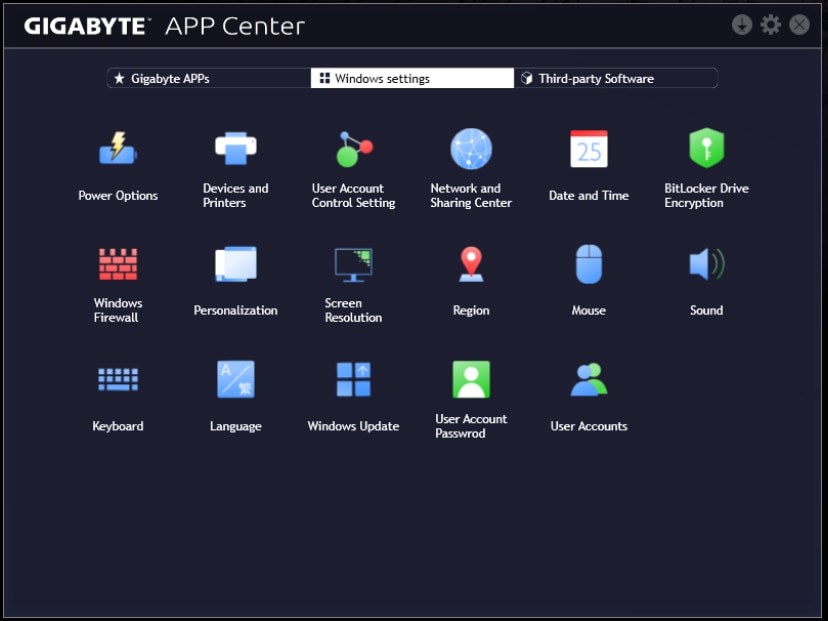The width and height of the screenshot is (828, 621).
Task: Open Windows Firewall brick wall icon
Action: coord(118,265)
